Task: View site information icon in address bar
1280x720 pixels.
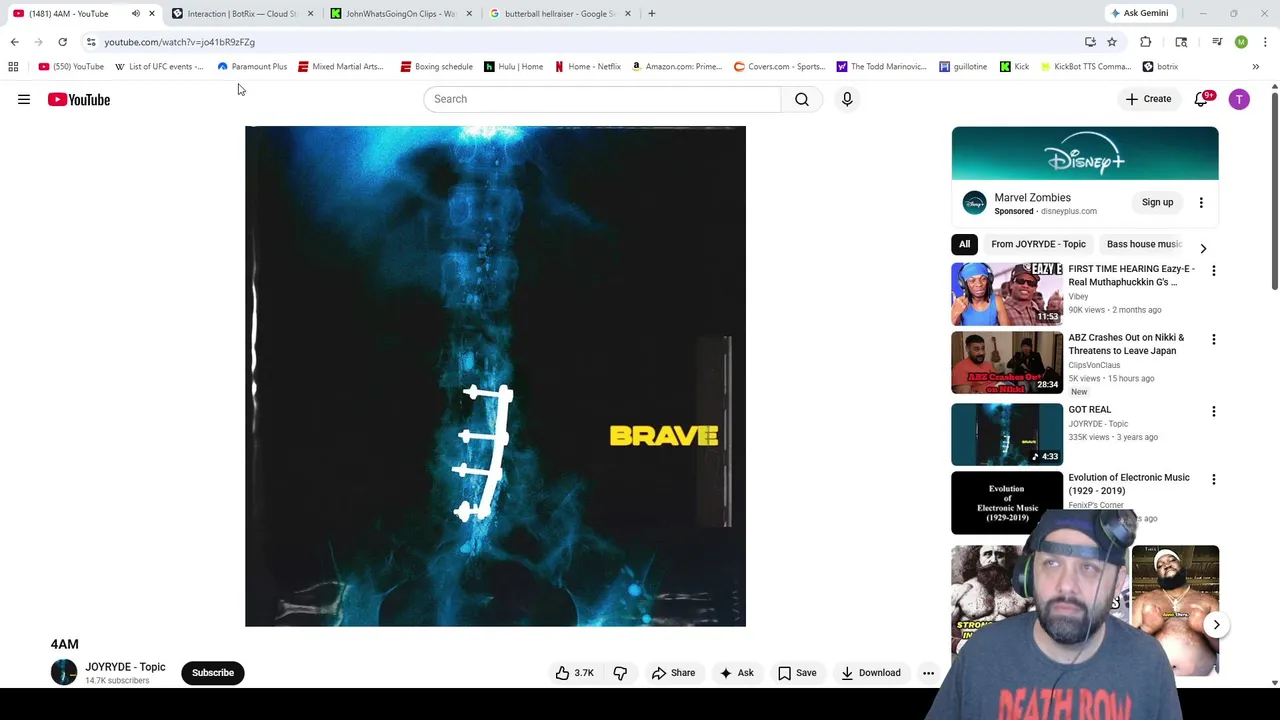Action: (x=91, y=42)
